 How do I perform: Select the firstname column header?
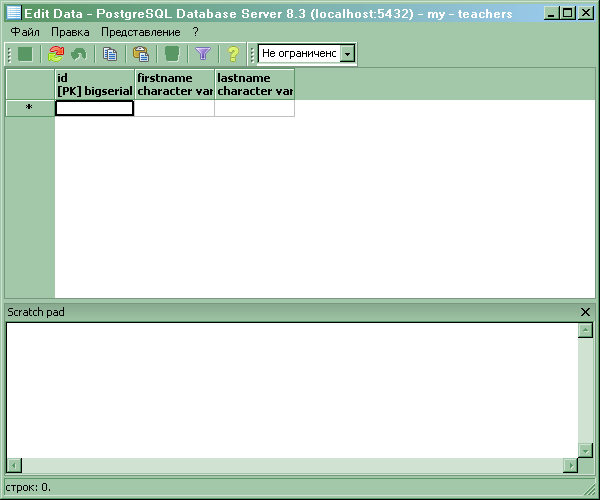(174, 84)
